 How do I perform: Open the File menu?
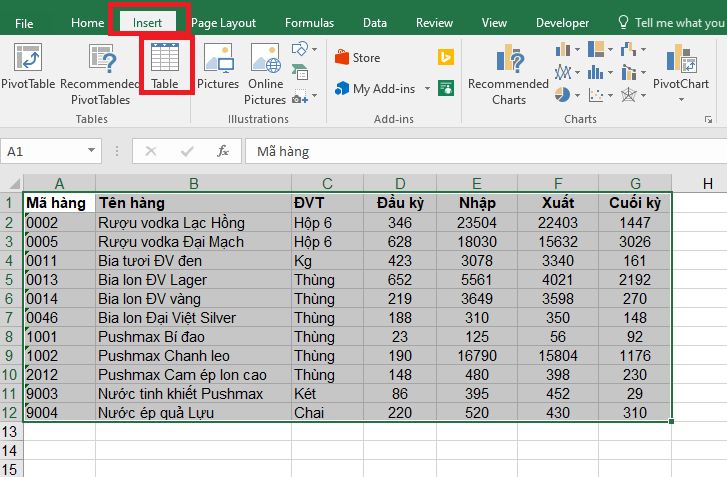click(x=24, y=22)
